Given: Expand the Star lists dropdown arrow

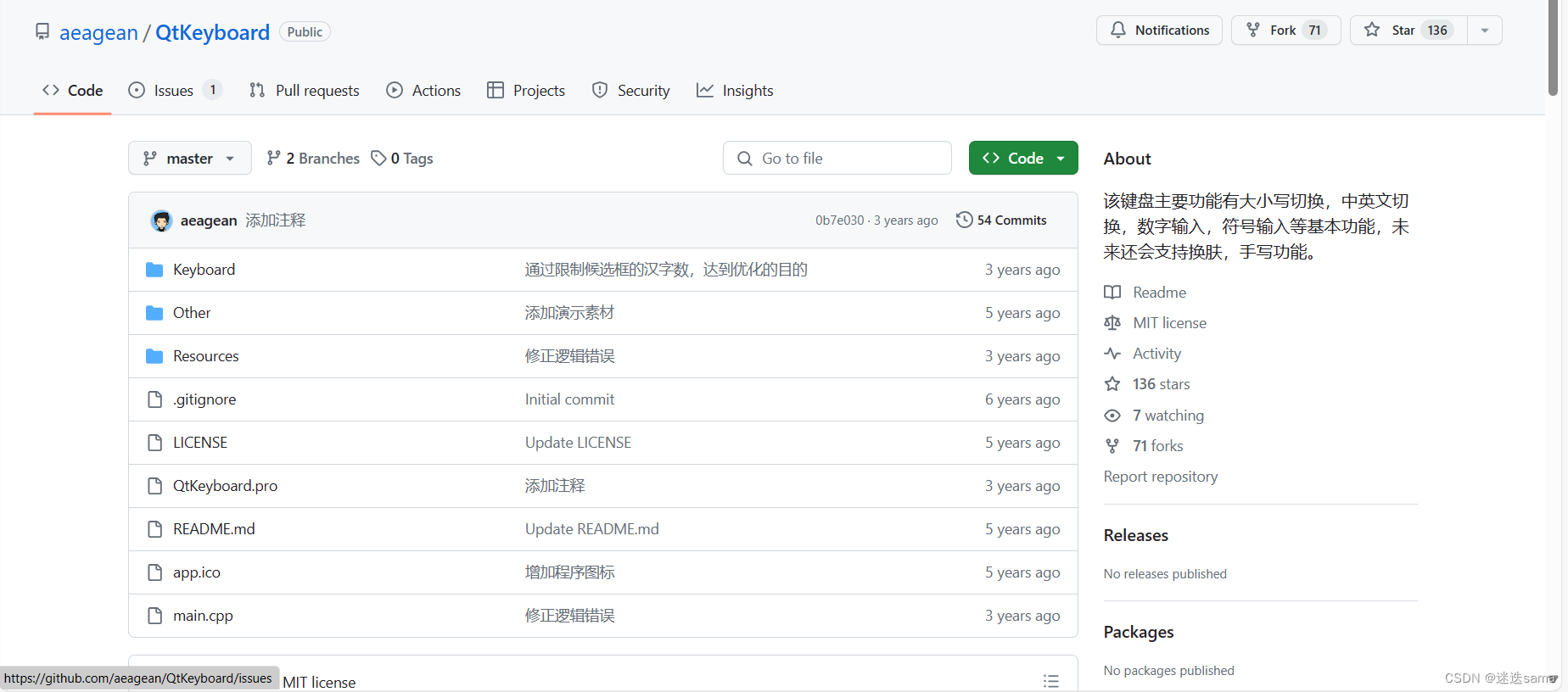Looking at the screenshot, I should 1485,31.
